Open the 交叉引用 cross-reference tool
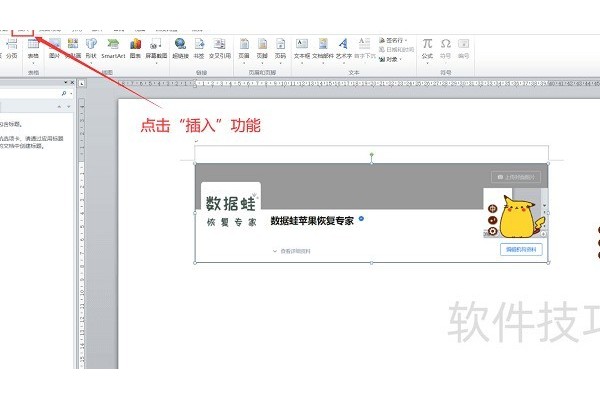600x400 pixels. [x=220, y=48]
